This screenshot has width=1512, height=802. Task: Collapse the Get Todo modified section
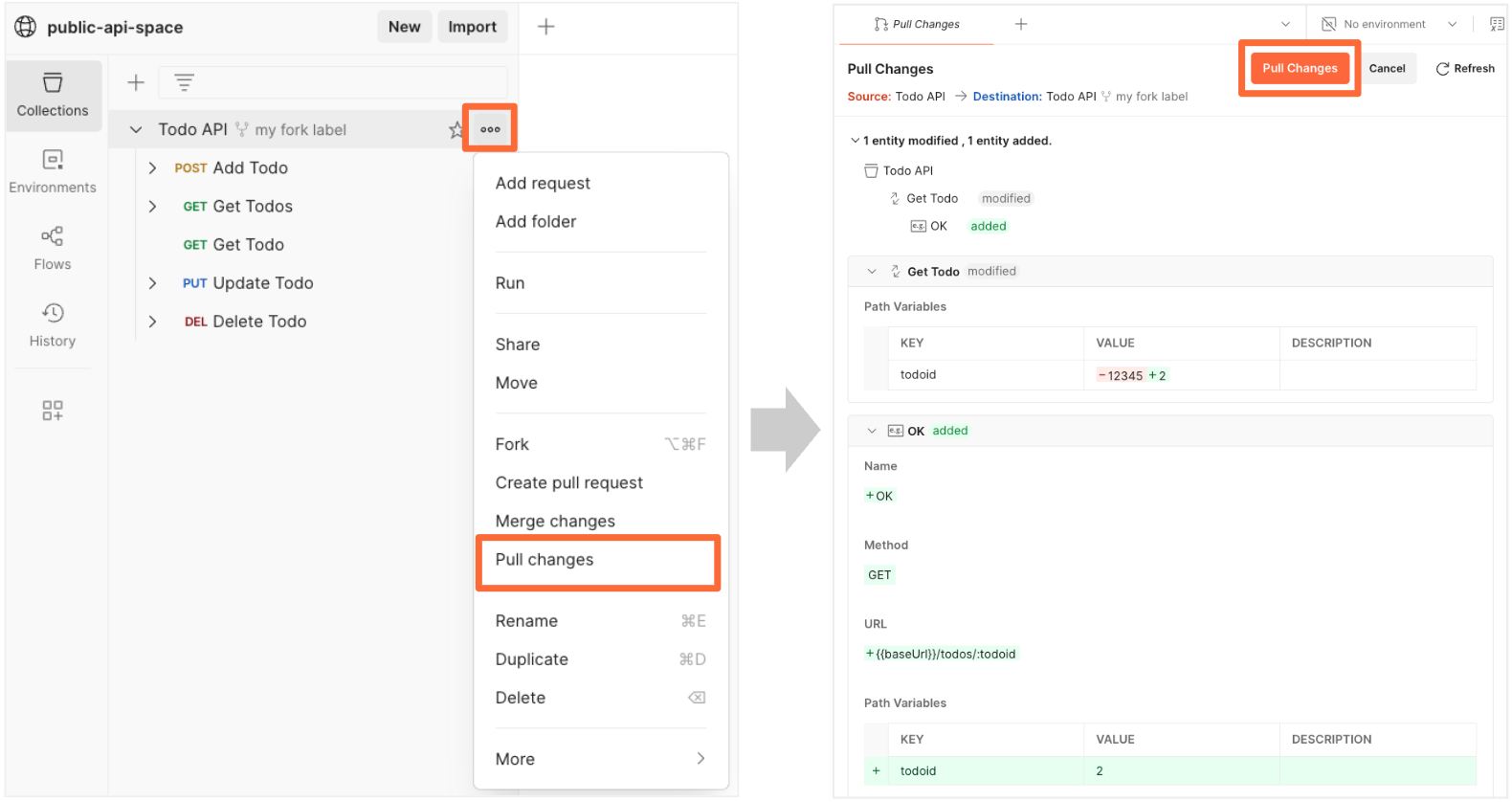pos(872,272)
